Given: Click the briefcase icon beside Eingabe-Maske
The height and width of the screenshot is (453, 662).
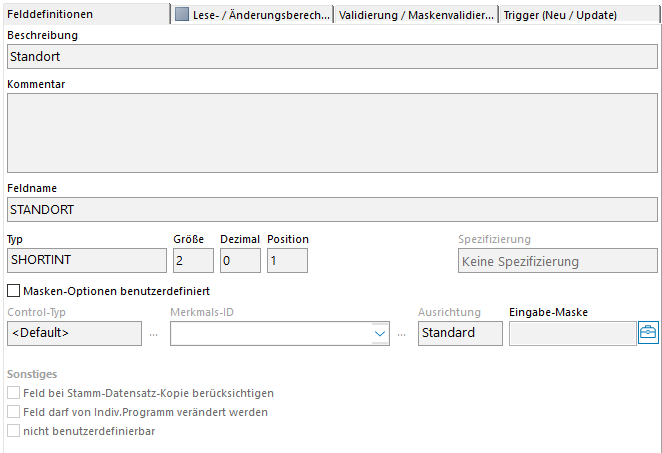Looking at the screenshot, I should [648, 333].
